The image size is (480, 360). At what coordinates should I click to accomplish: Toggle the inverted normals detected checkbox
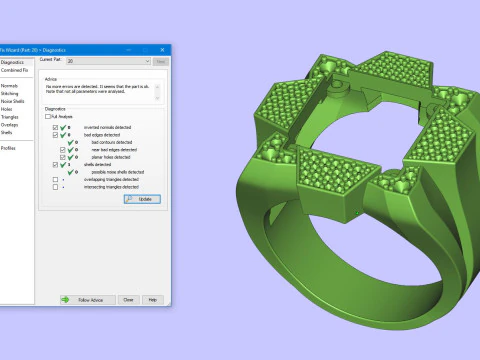pos(55,127)
